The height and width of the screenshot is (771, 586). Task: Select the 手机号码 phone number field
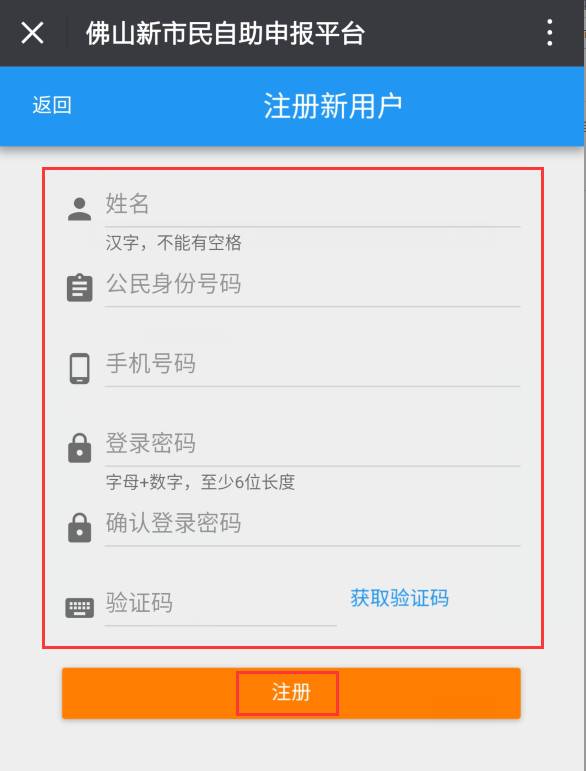[x=312, y=365]
